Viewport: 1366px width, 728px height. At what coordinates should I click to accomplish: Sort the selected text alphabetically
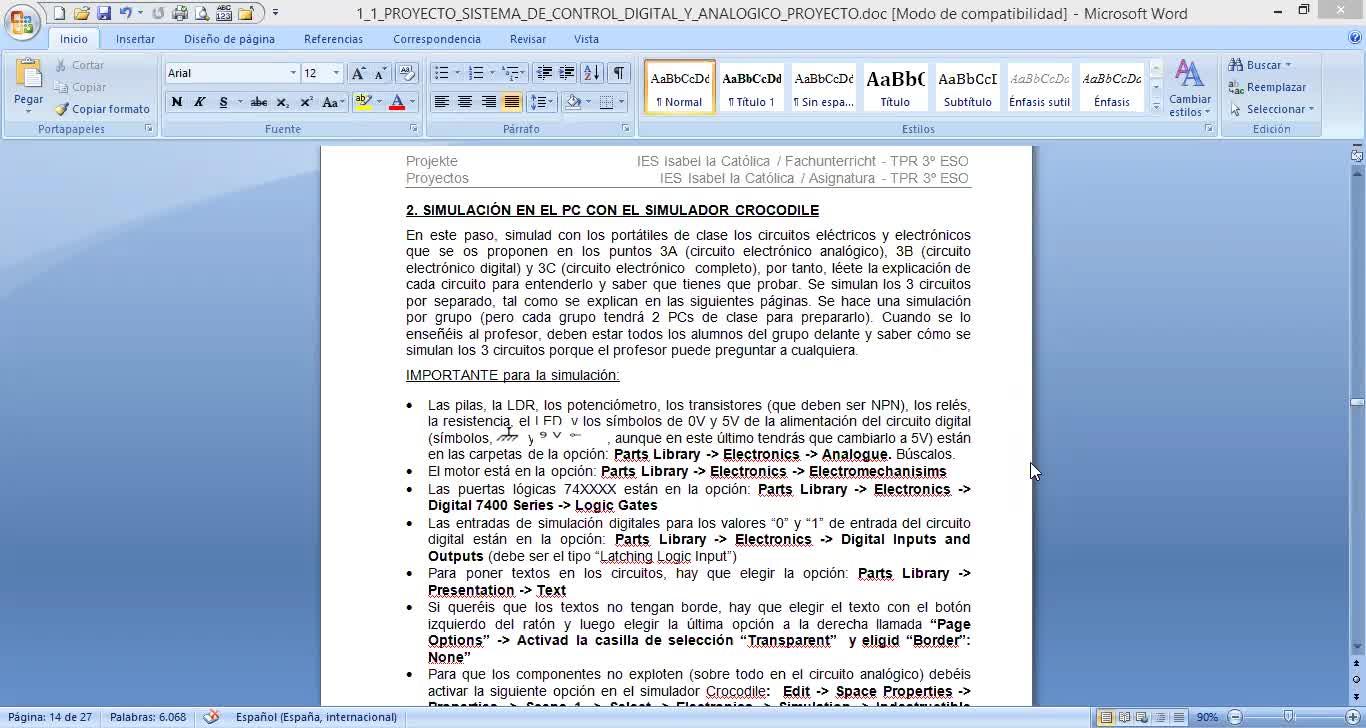[592, 73]
